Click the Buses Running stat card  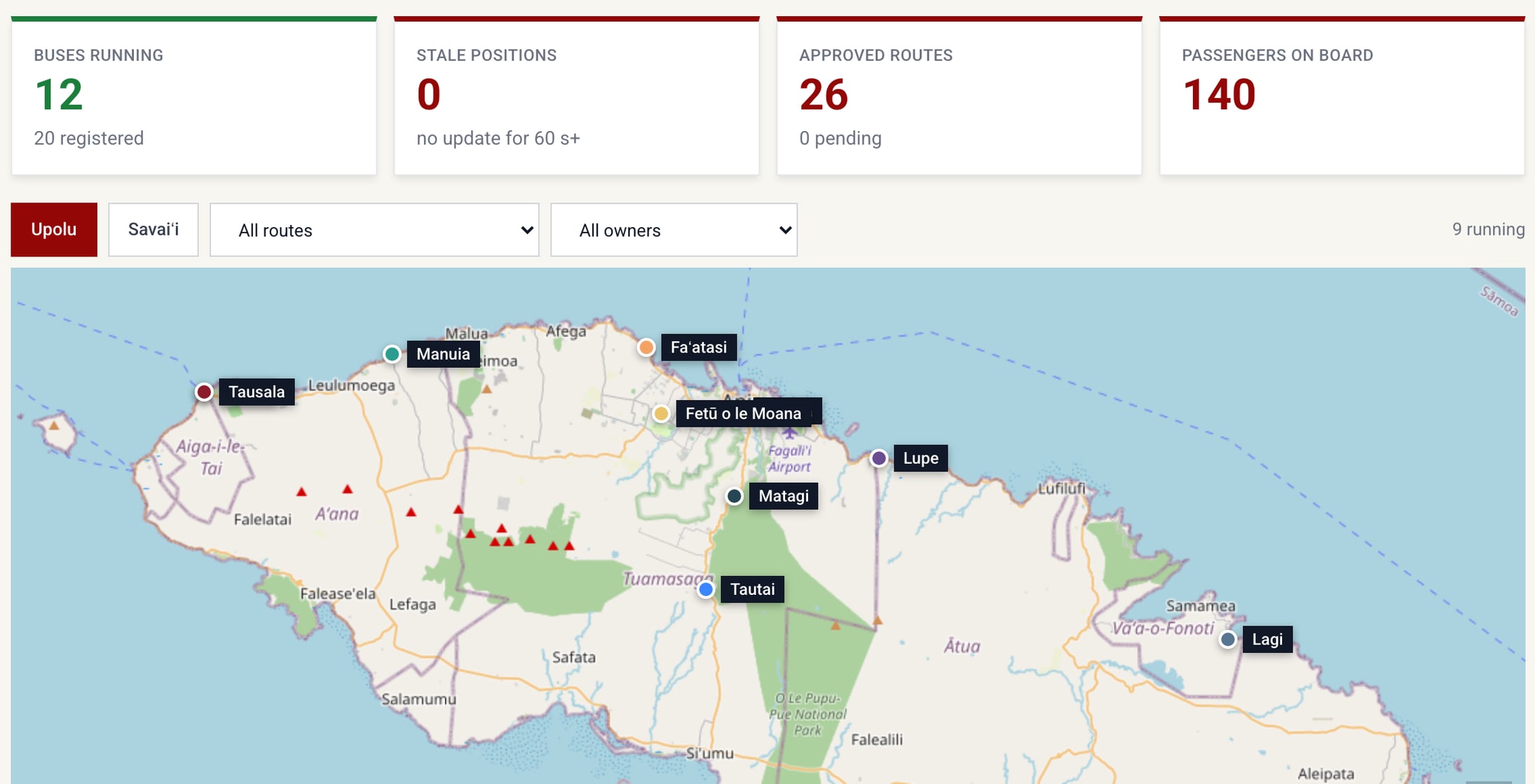click(194, 95)
